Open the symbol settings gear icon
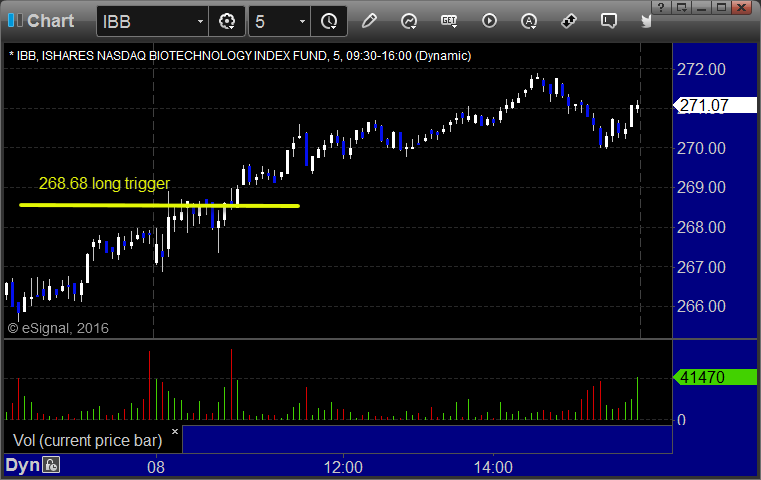Screen dimensions: 761x480 point(227,21)
